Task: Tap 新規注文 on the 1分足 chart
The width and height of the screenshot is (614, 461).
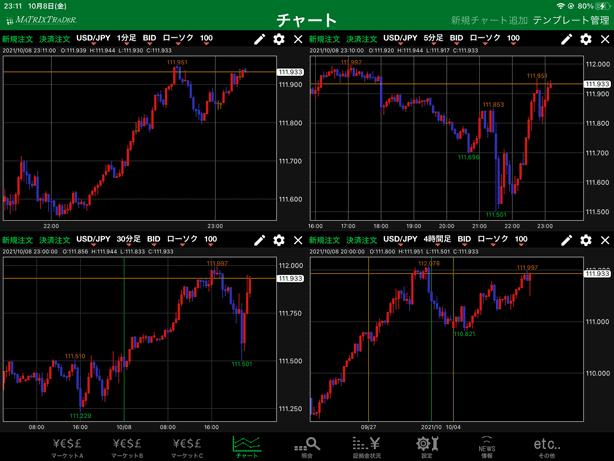Action: coord(17,39)
